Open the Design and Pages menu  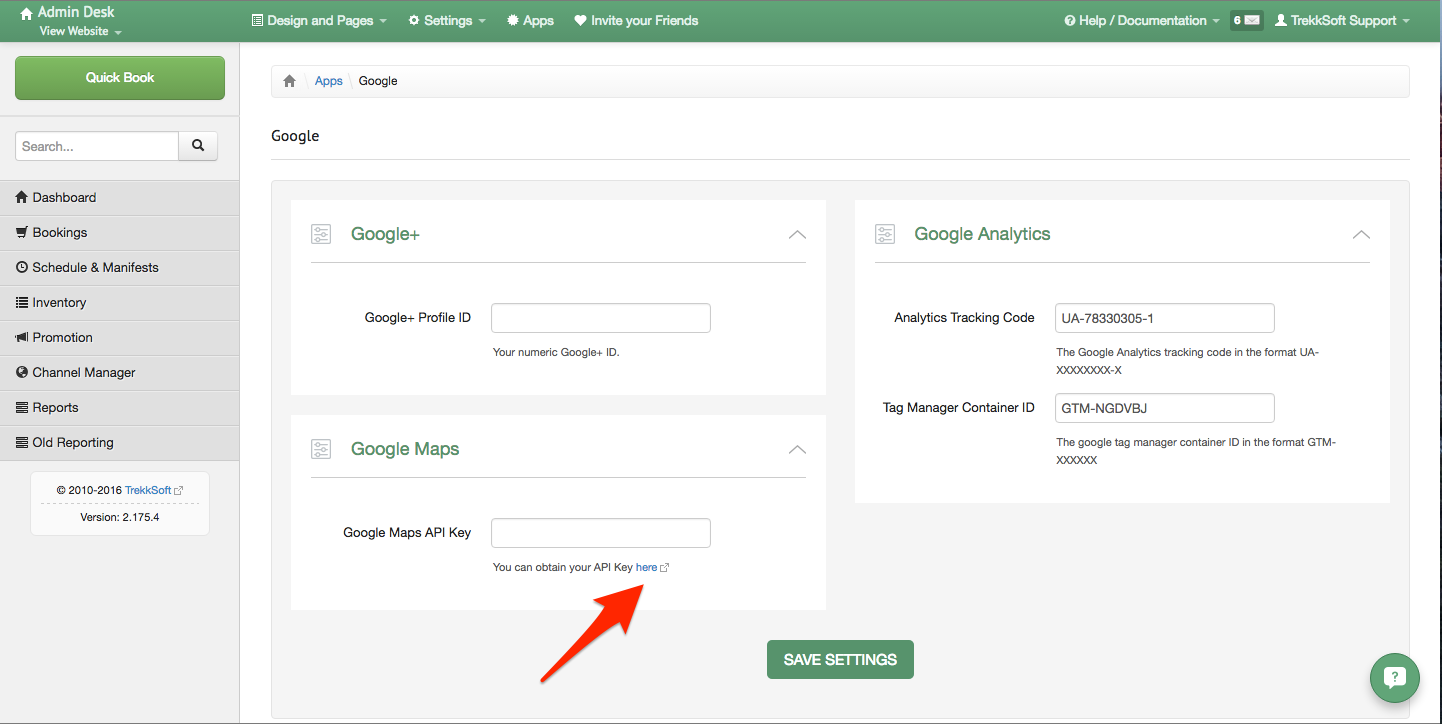pos(318,20)
